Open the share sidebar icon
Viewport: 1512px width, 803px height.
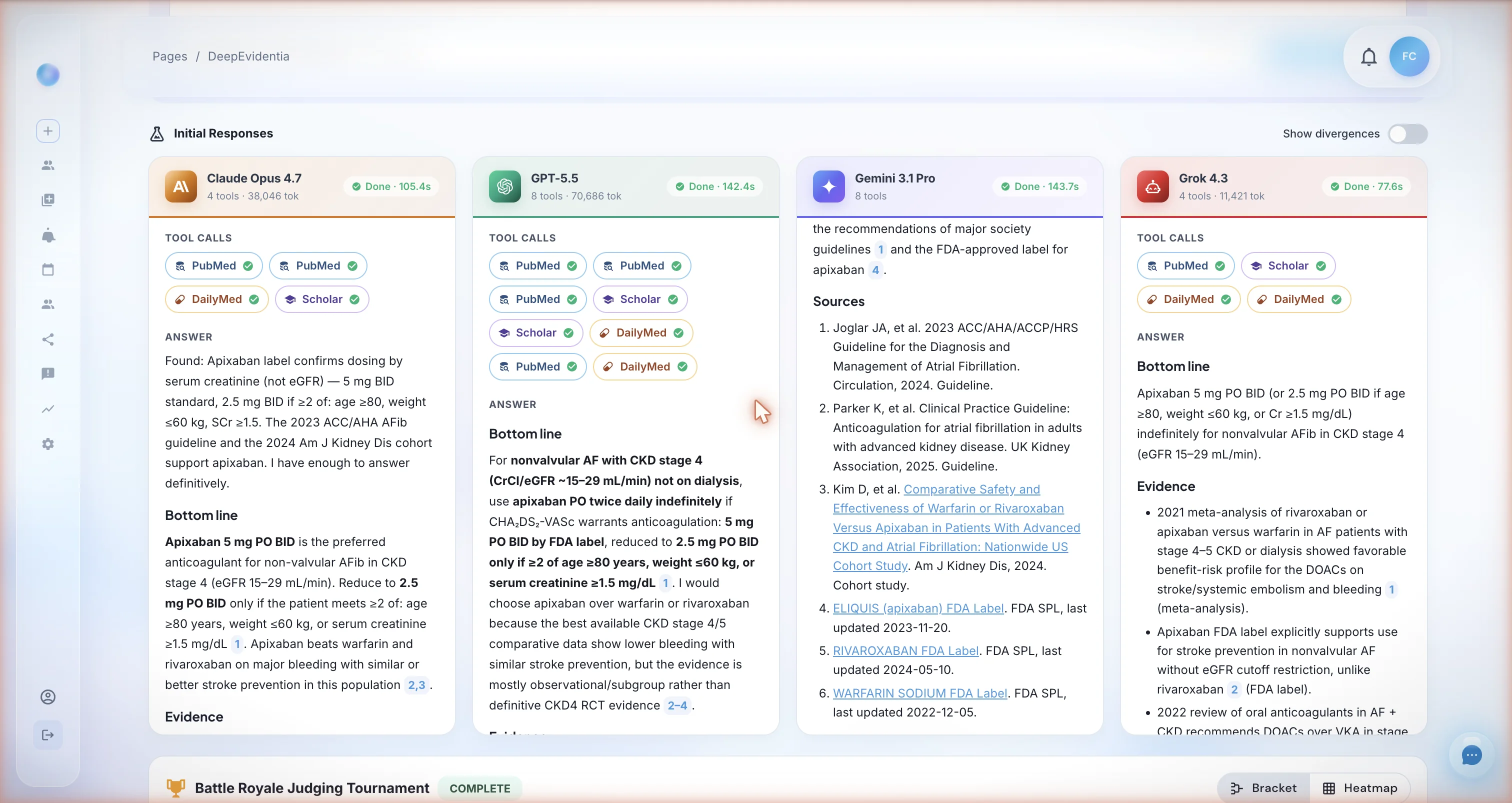point(48,339)
